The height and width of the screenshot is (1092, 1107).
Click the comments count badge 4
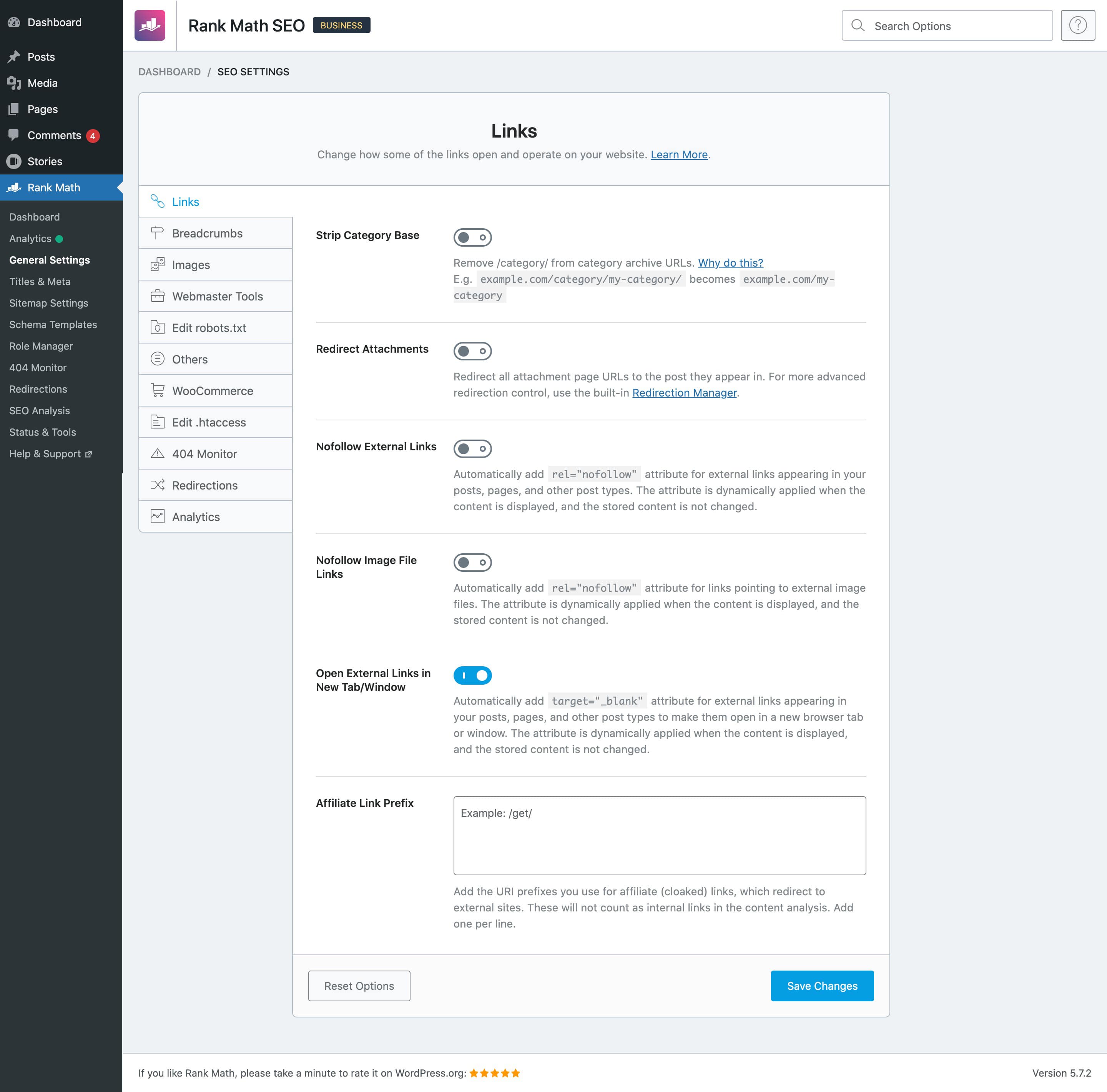click(93, 136)
